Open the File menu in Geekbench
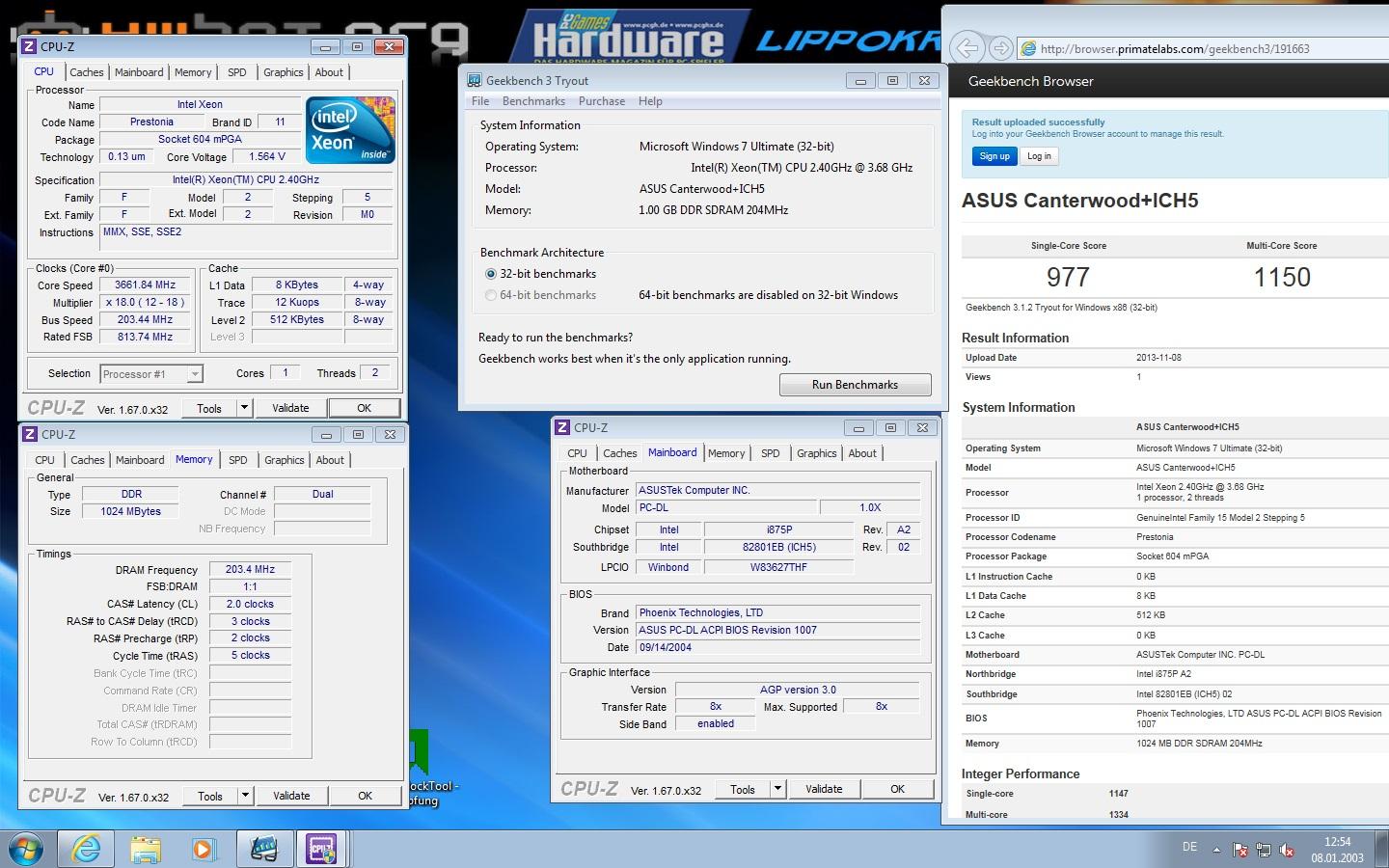The height and width of the screenshot is (868, 1389). coord(480,101)
